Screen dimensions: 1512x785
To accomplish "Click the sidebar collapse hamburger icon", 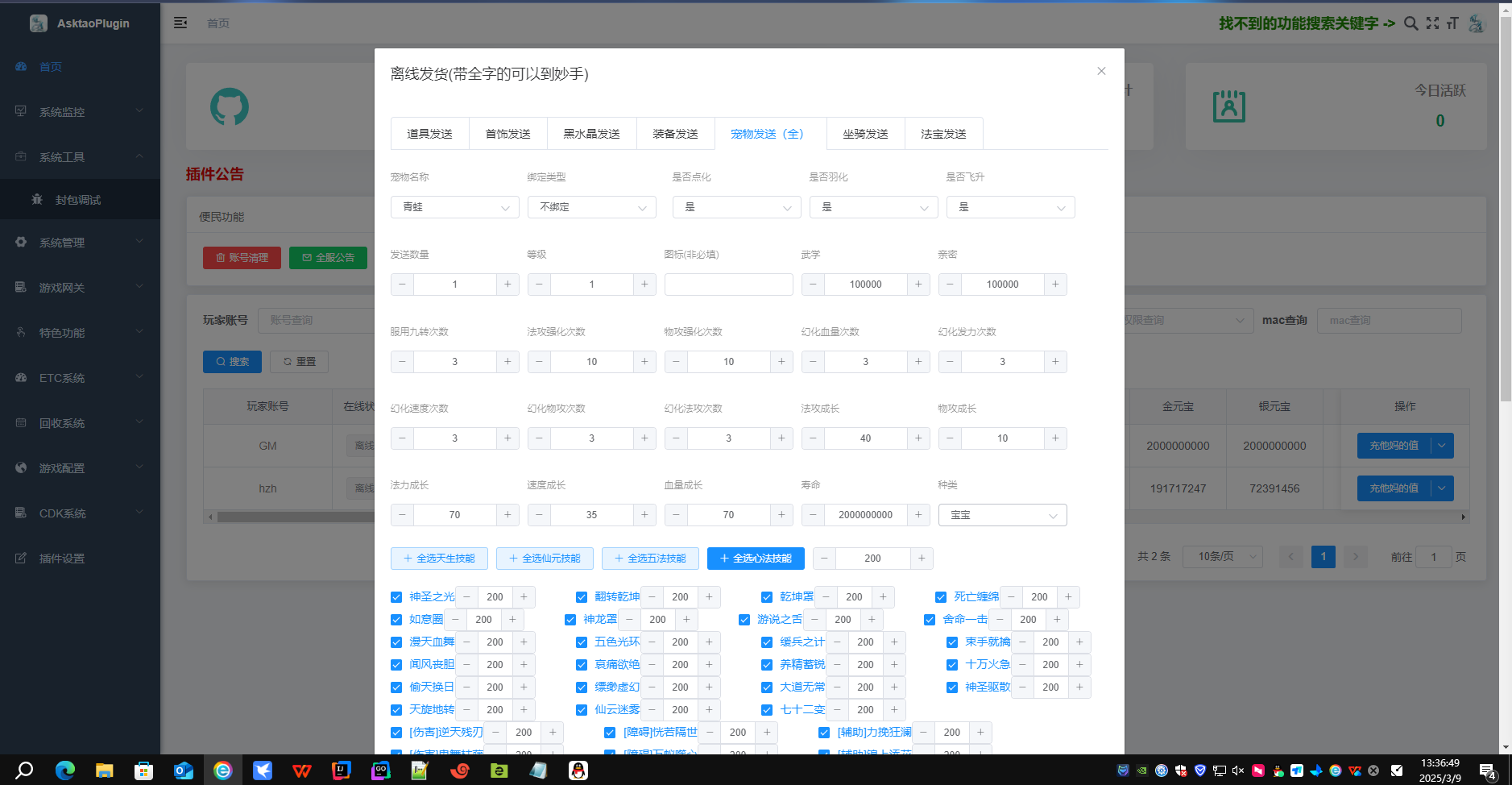I will click(x=180, y=23).
